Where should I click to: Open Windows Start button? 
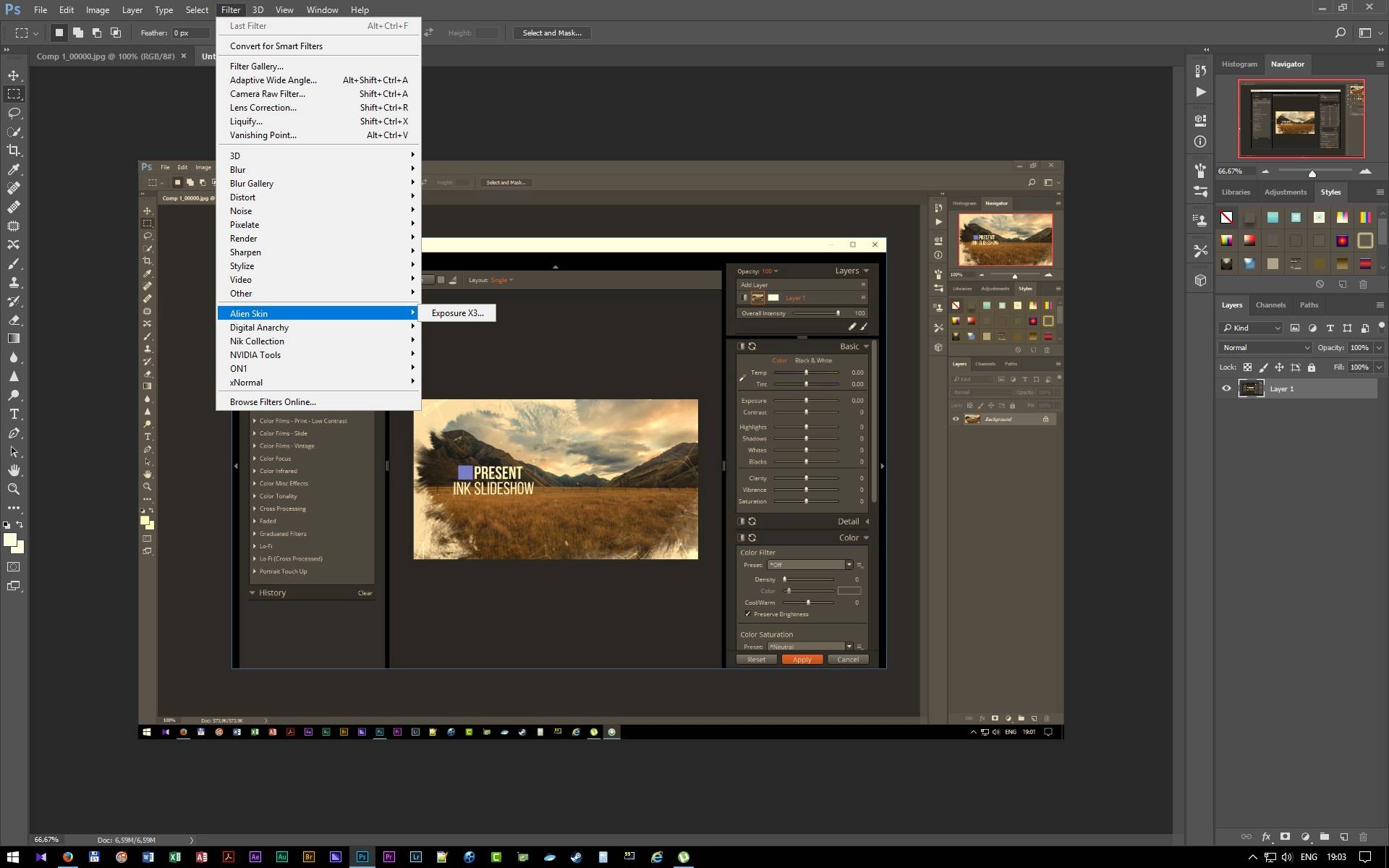pyautogui.click(x=13, y=856)
